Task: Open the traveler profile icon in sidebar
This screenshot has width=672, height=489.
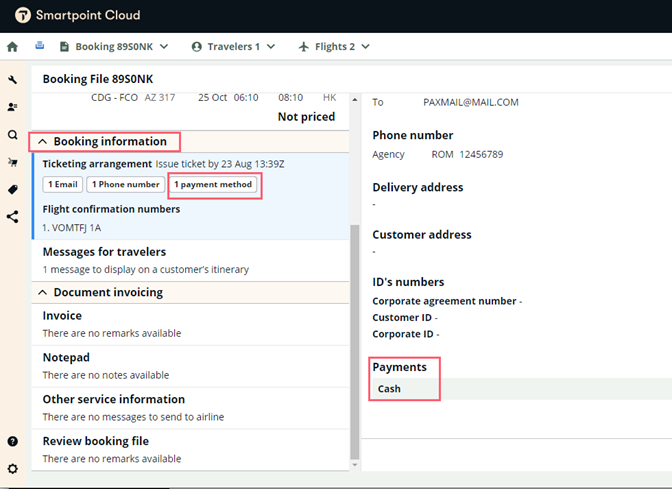Action: [x=12, y=107]
